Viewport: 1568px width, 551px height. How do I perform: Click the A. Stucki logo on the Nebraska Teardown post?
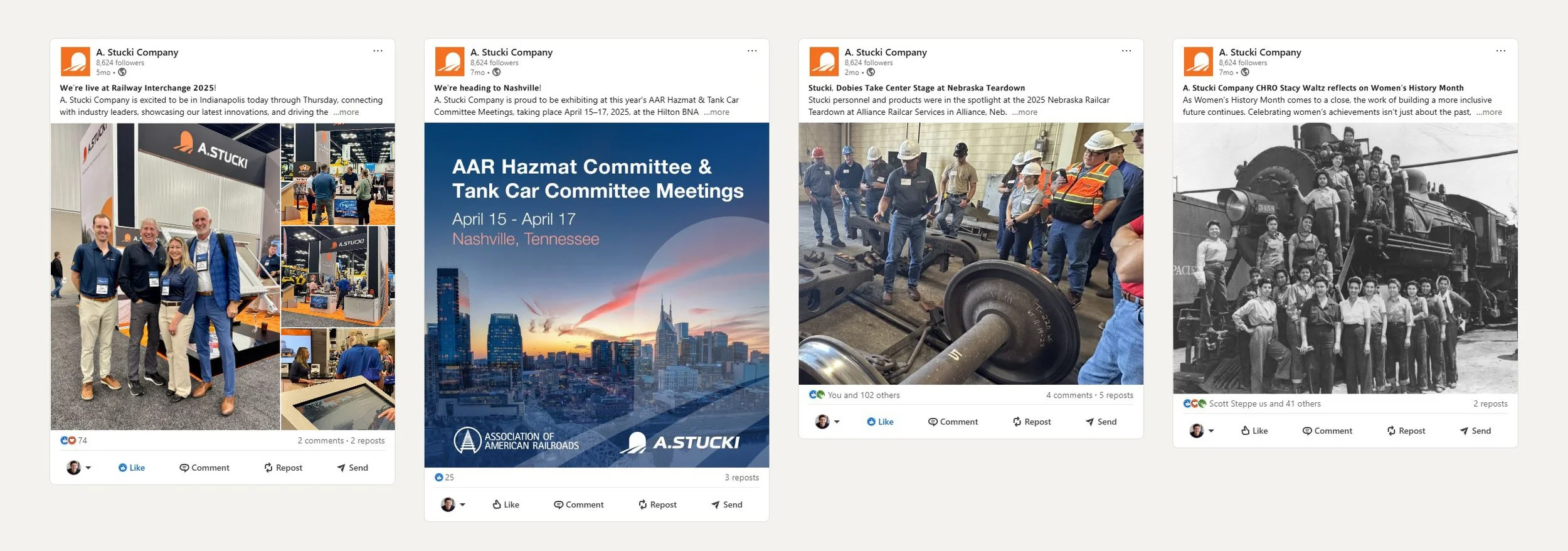coord(824,62)
